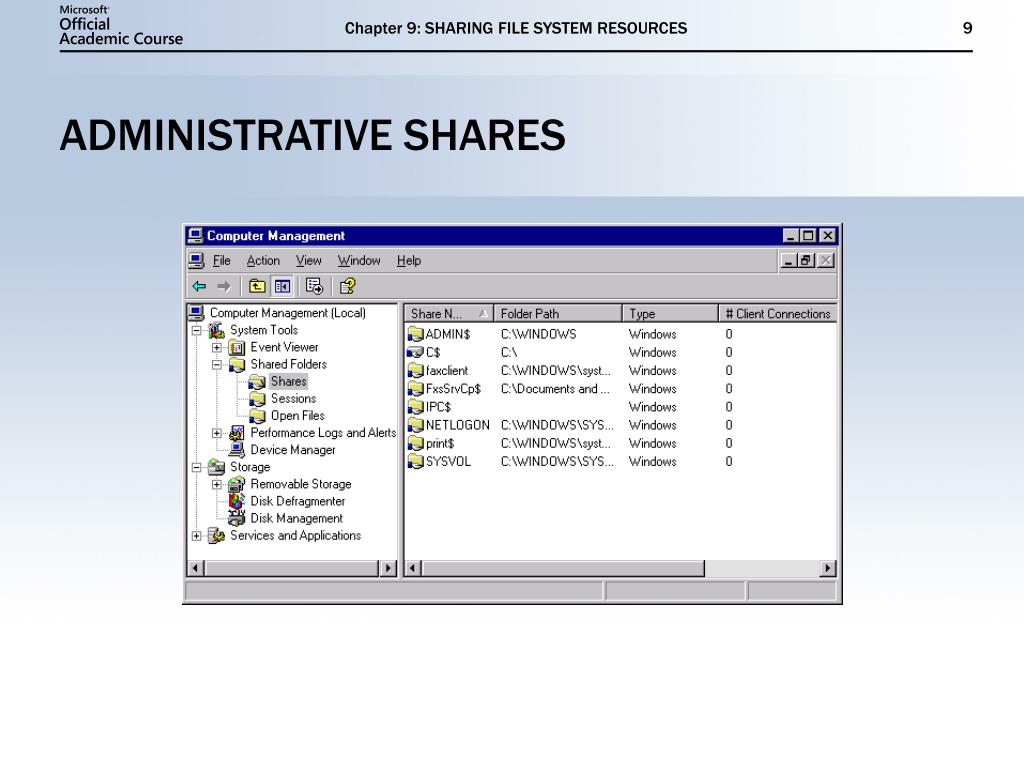Sort by the Folder Path column header

click(558, 313)
